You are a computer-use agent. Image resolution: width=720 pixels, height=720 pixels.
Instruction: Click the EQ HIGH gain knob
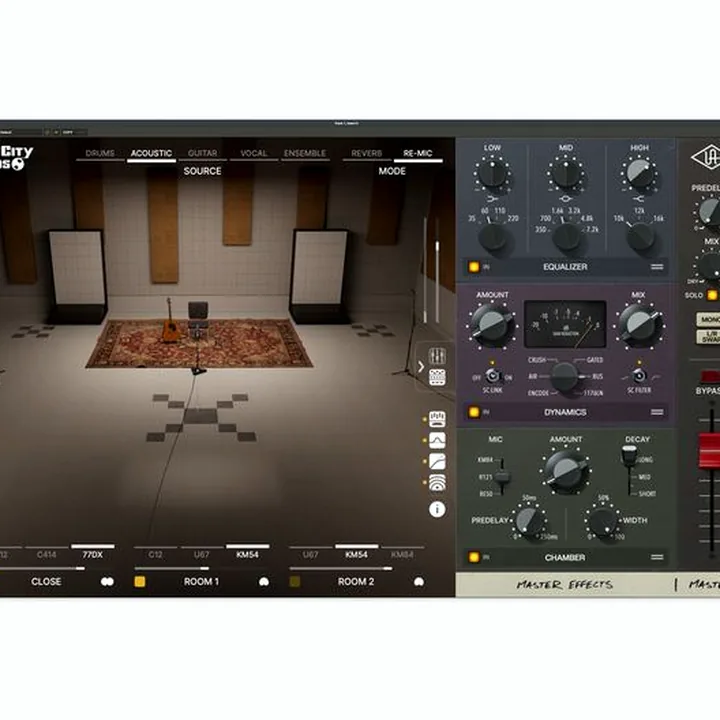click(640, 173)
